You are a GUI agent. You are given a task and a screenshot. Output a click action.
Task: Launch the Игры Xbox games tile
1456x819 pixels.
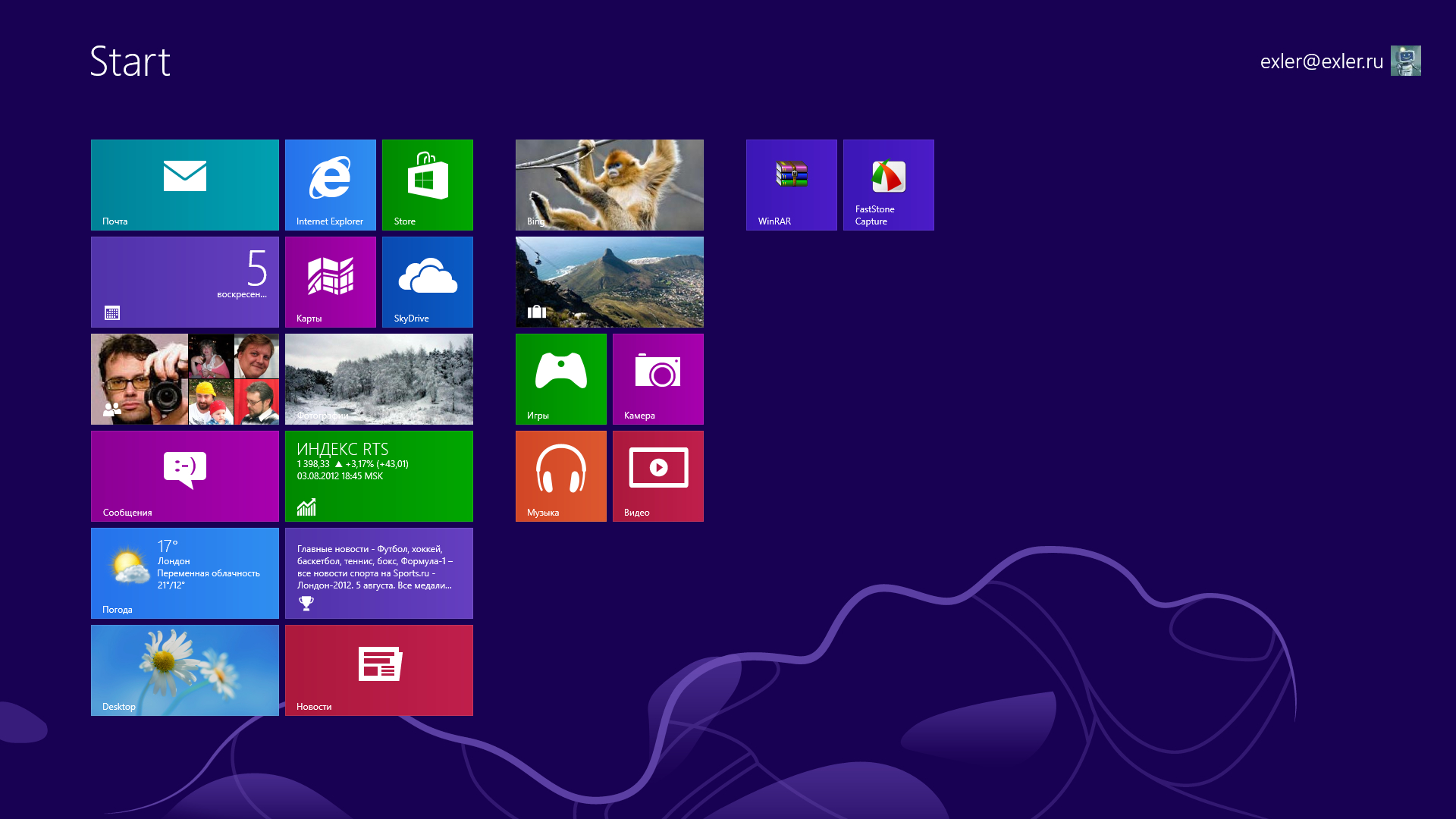click(x=560, y=378)
